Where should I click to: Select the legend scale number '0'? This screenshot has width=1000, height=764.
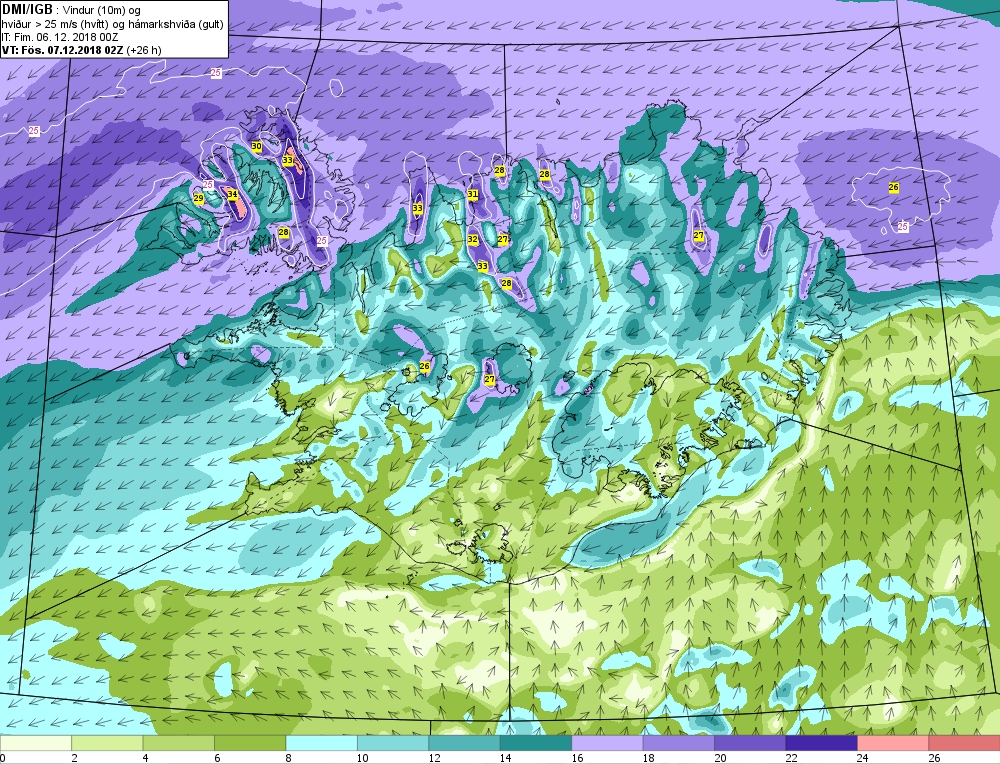(3, 758)
